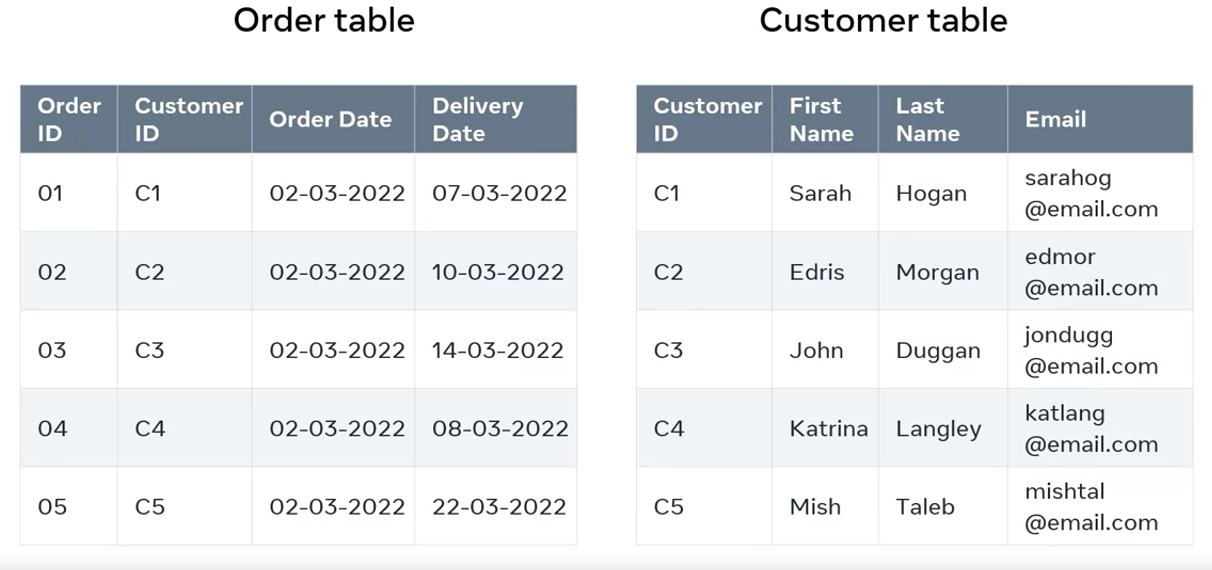Select the Order Date column header
1212x570 pixels.
click(330, 119)
